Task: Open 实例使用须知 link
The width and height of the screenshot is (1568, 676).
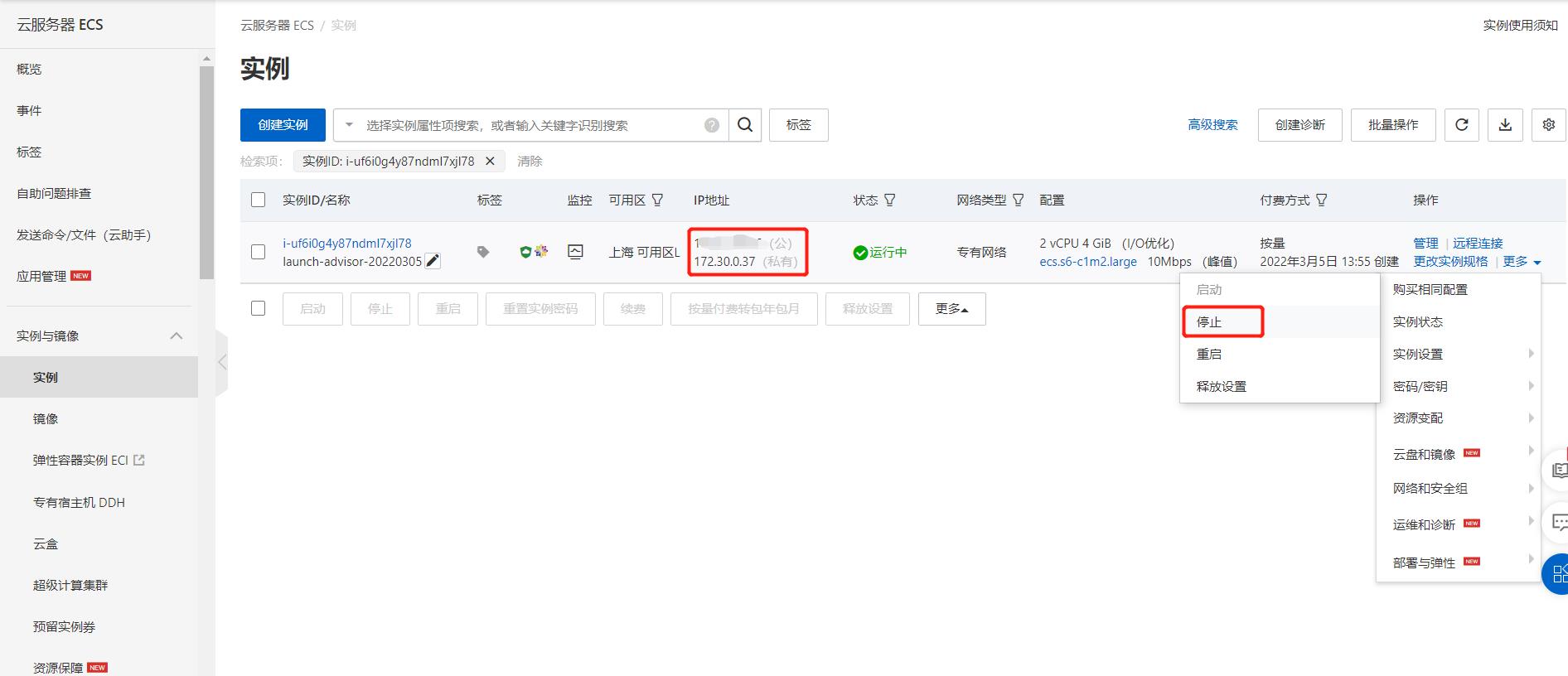Action: [1520, 25]
